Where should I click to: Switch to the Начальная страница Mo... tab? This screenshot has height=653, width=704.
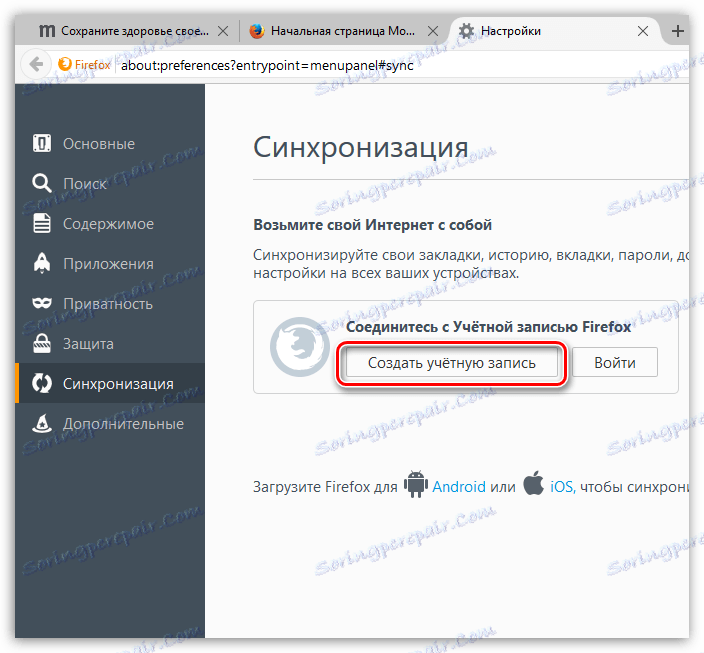point(343,31)
